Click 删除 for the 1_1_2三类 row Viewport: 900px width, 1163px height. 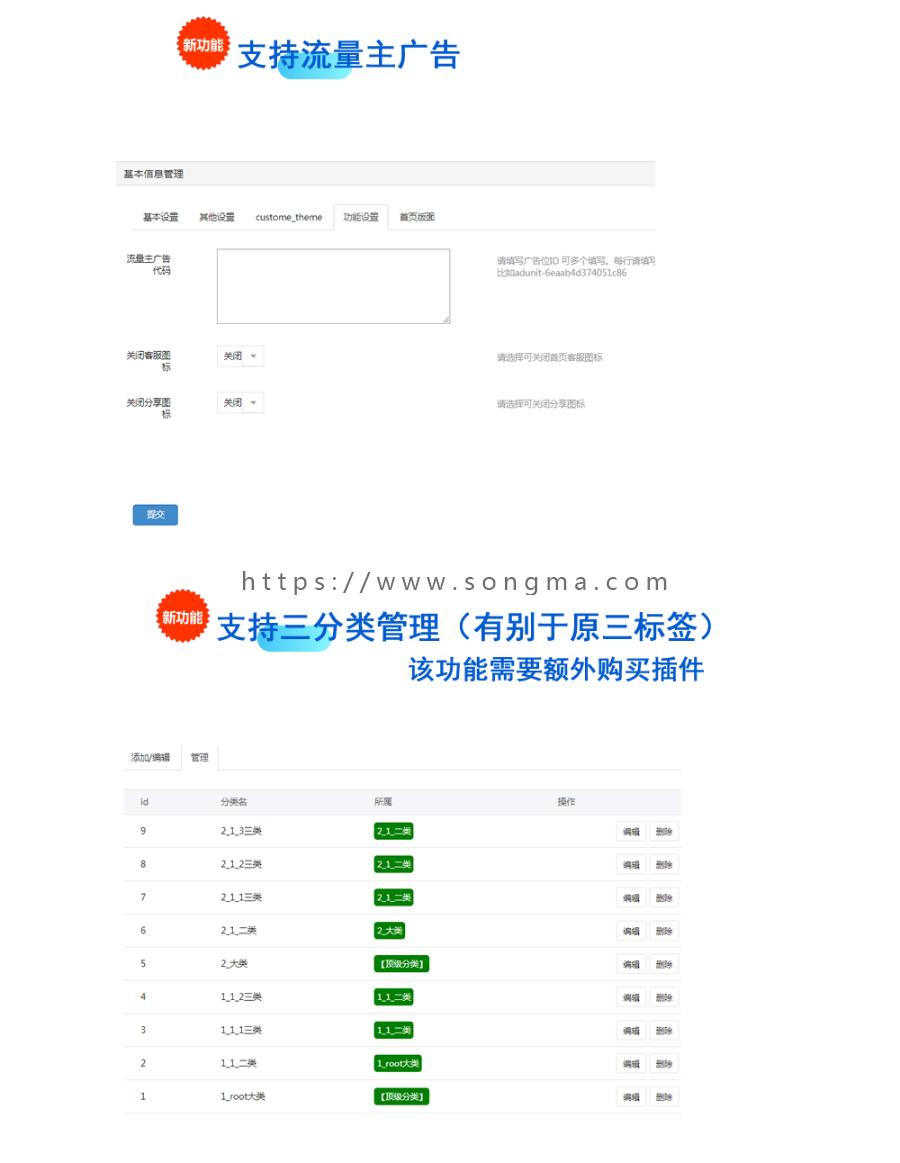click(664, 998)
